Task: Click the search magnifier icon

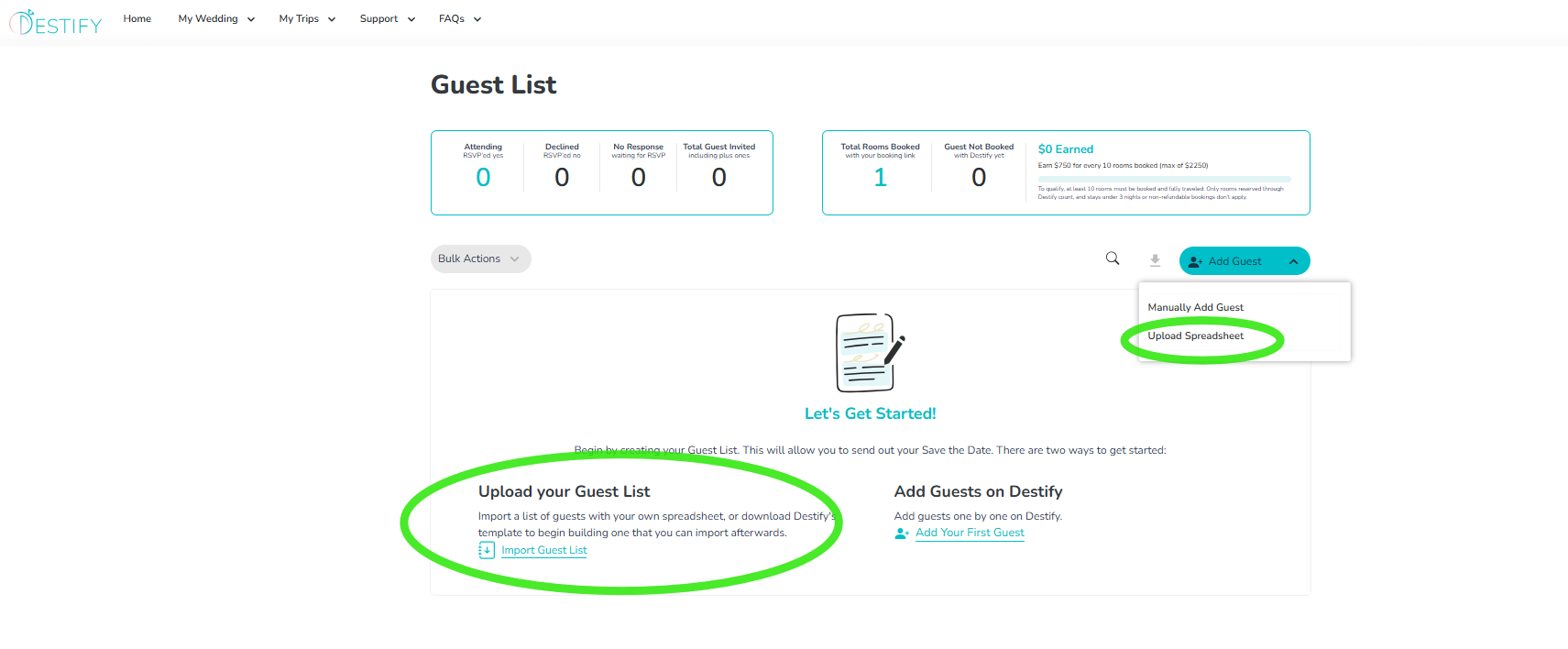Action: click(1112, 258)
